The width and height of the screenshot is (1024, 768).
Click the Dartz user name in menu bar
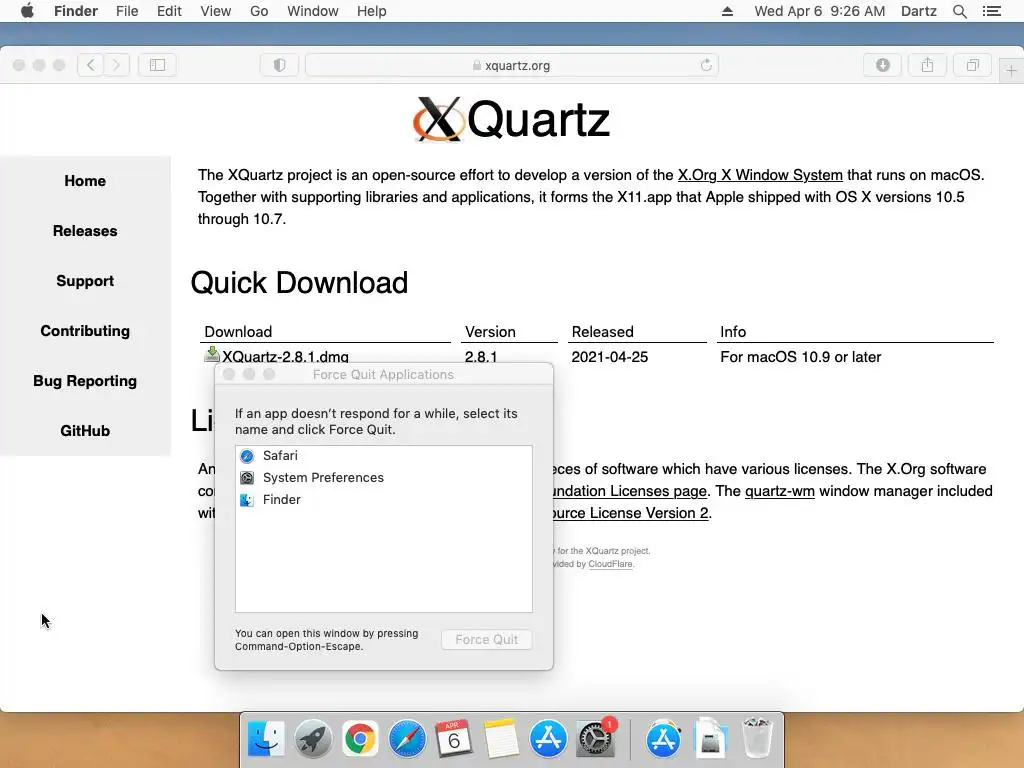[918, 11]
